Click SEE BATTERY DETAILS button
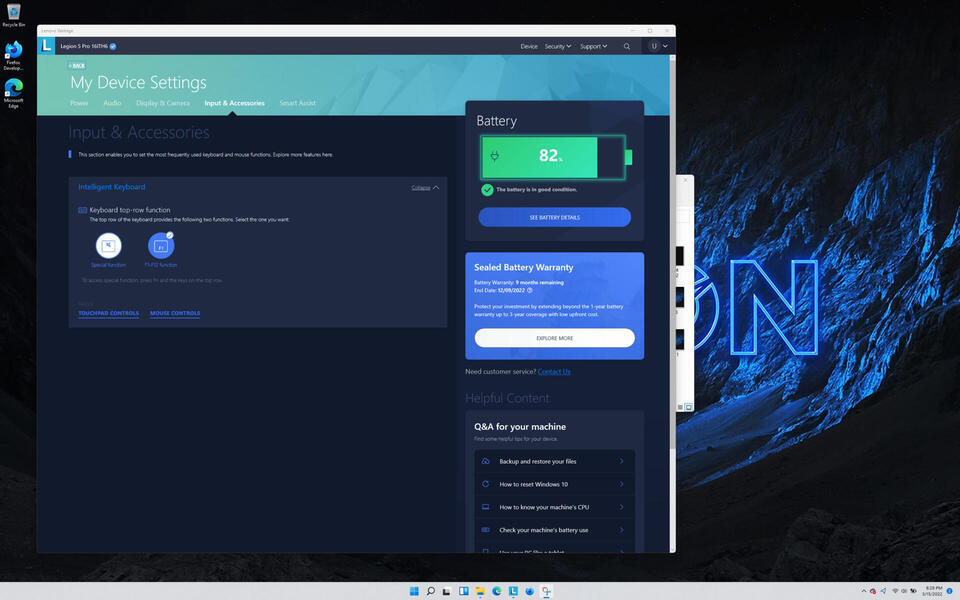 [555, 217]
